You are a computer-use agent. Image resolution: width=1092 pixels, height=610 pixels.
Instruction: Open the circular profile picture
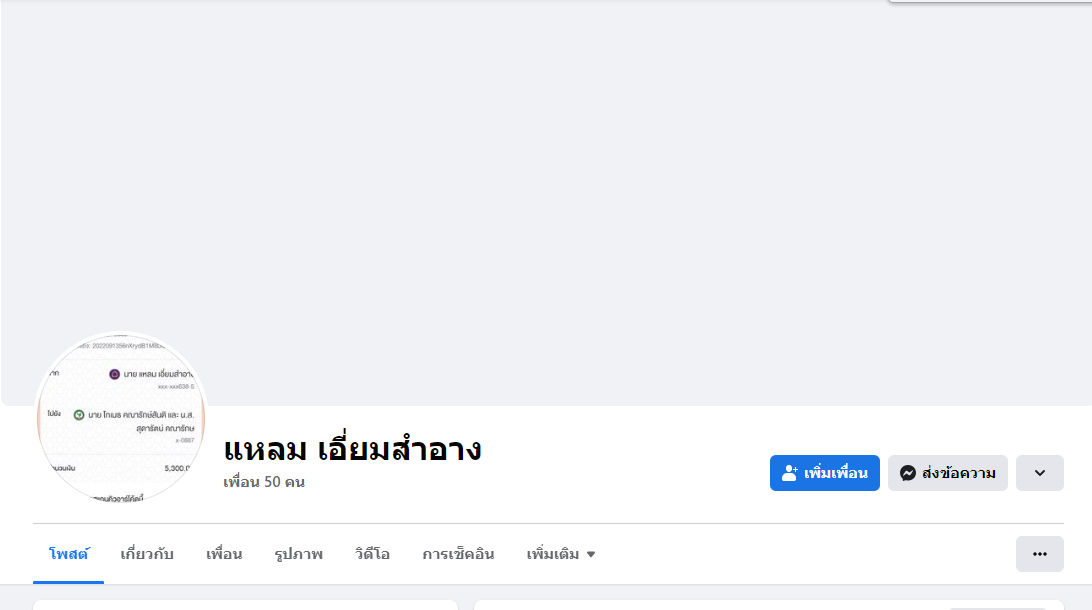(120, 417)
